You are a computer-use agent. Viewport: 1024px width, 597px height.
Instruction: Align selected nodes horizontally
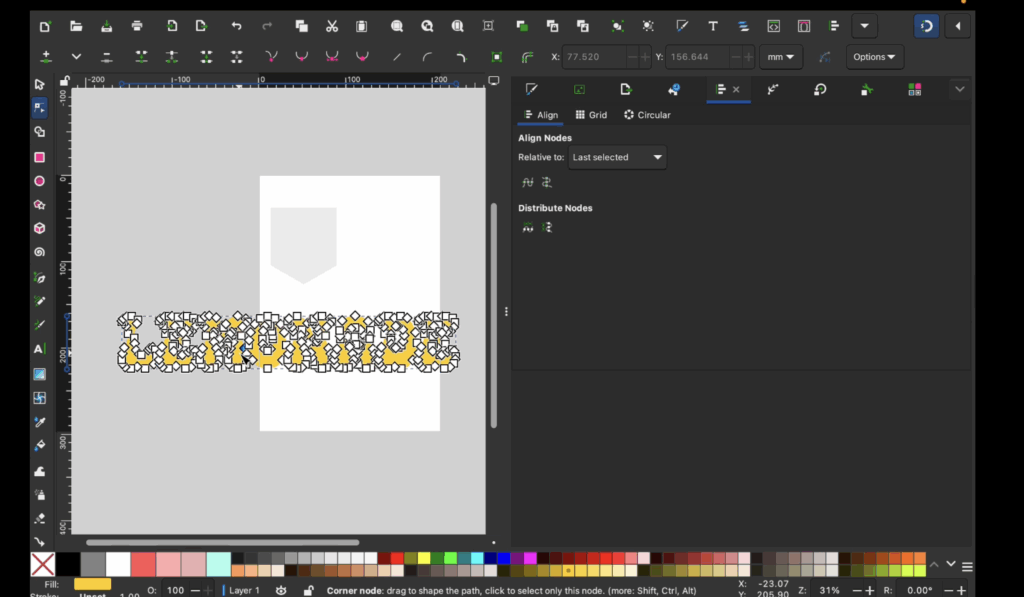tap(528, 182)
